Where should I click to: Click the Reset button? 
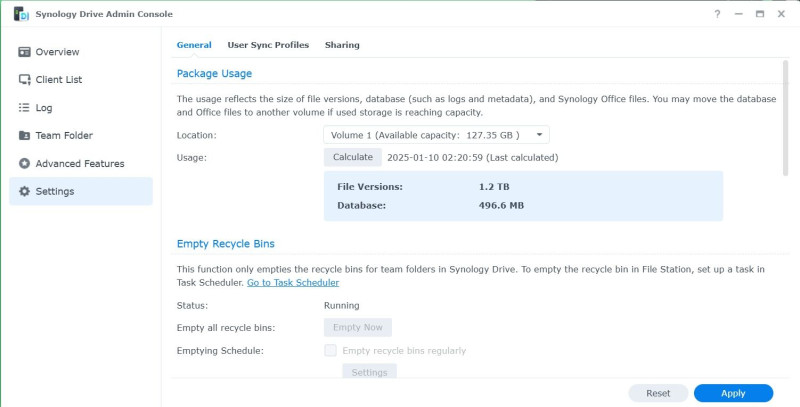pyautogui.click(x=658, y=393)
